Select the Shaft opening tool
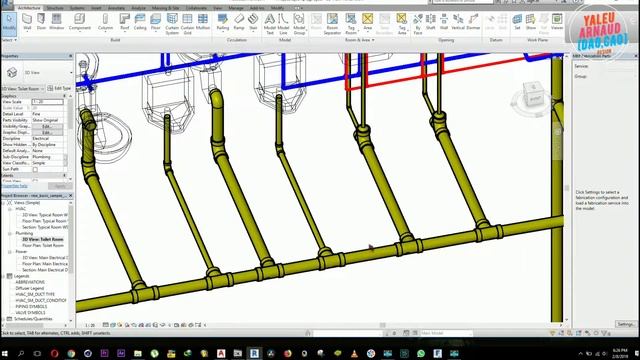Image resolution: width=640 pixels, height=360 pixels. 431,22
